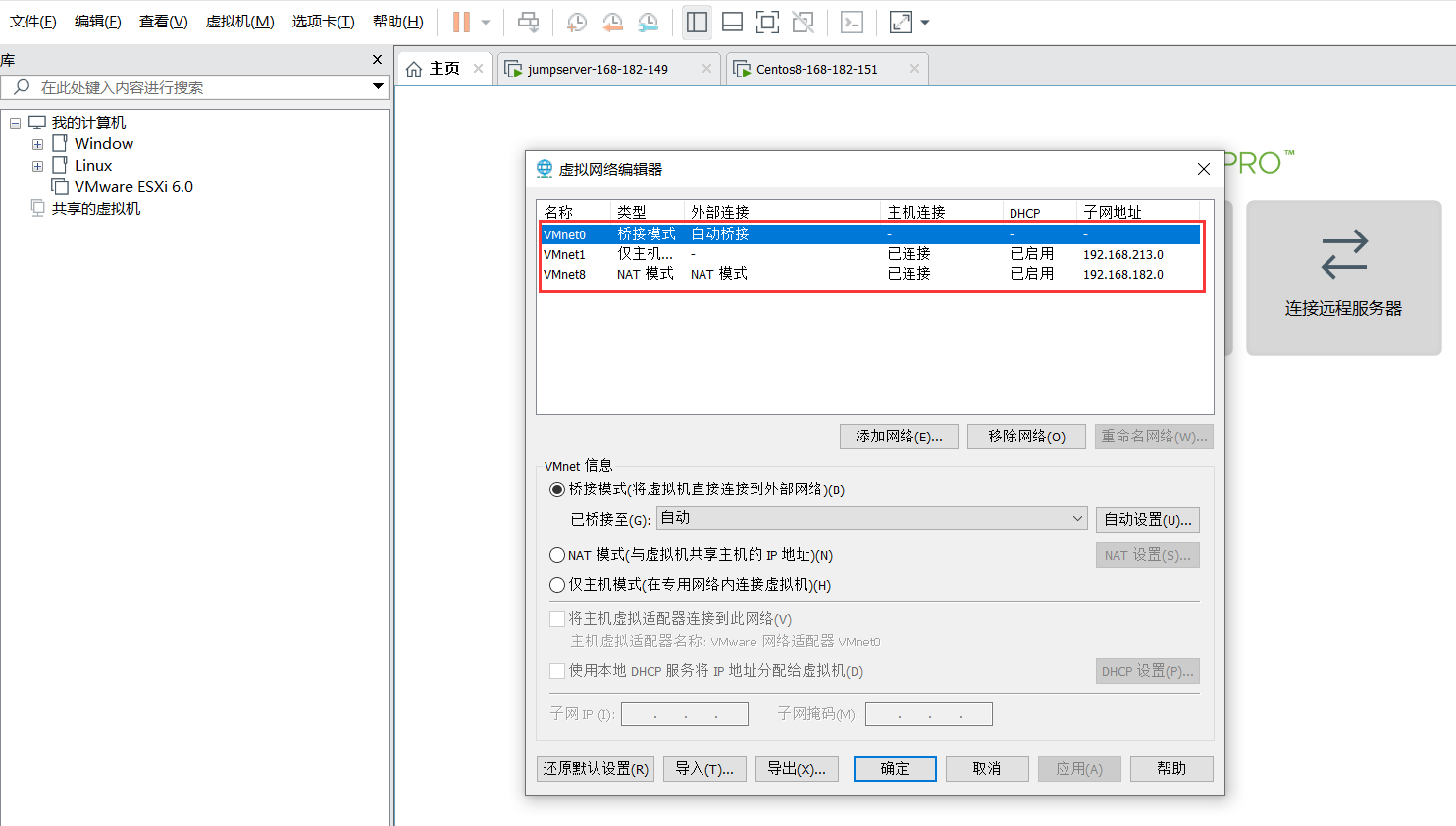
Task: Click the revert to snapshot icon
Action: point(612,22)
